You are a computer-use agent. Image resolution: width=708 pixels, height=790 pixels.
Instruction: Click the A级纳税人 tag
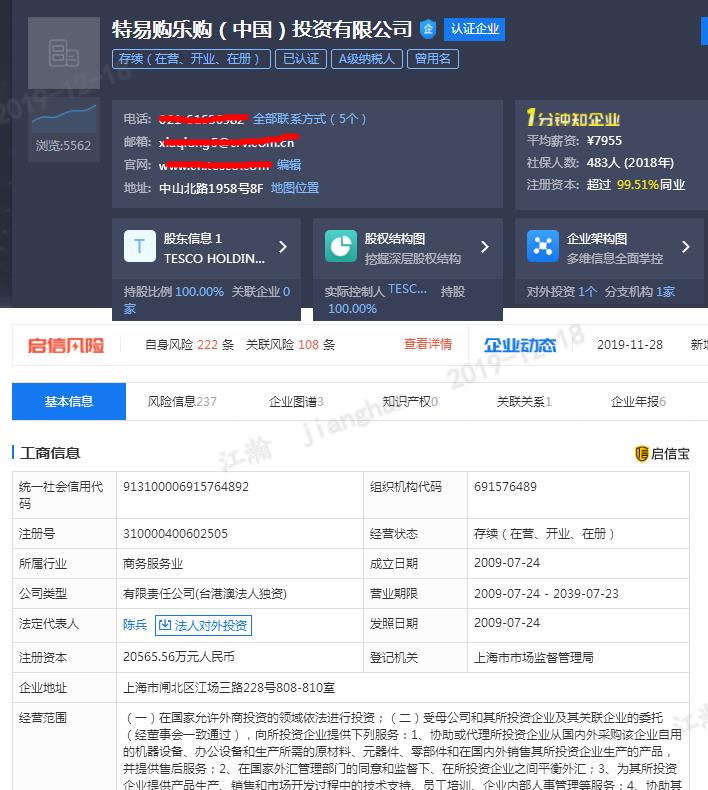click(x=366, y=59)
